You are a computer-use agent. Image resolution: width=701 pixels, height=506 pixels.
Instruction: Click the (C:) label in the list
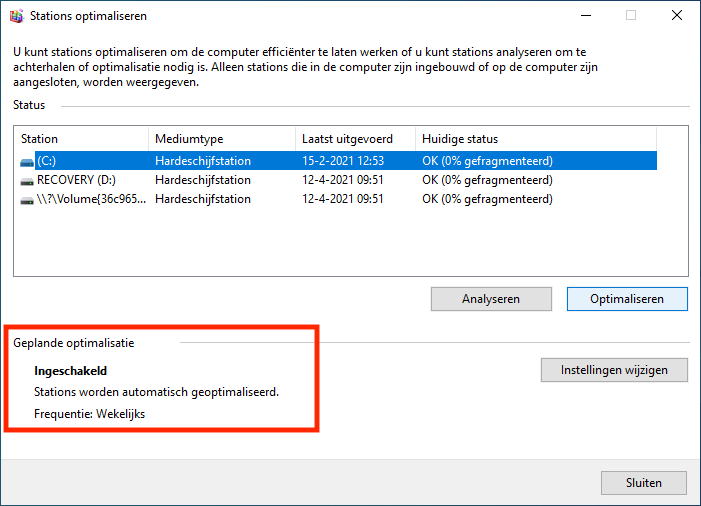pos(46,161)
